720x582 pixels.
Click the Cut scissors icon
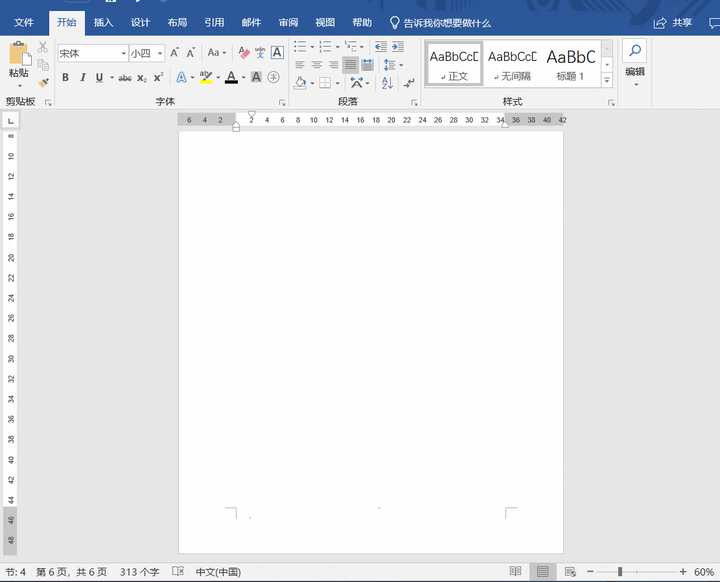point(42,47)
